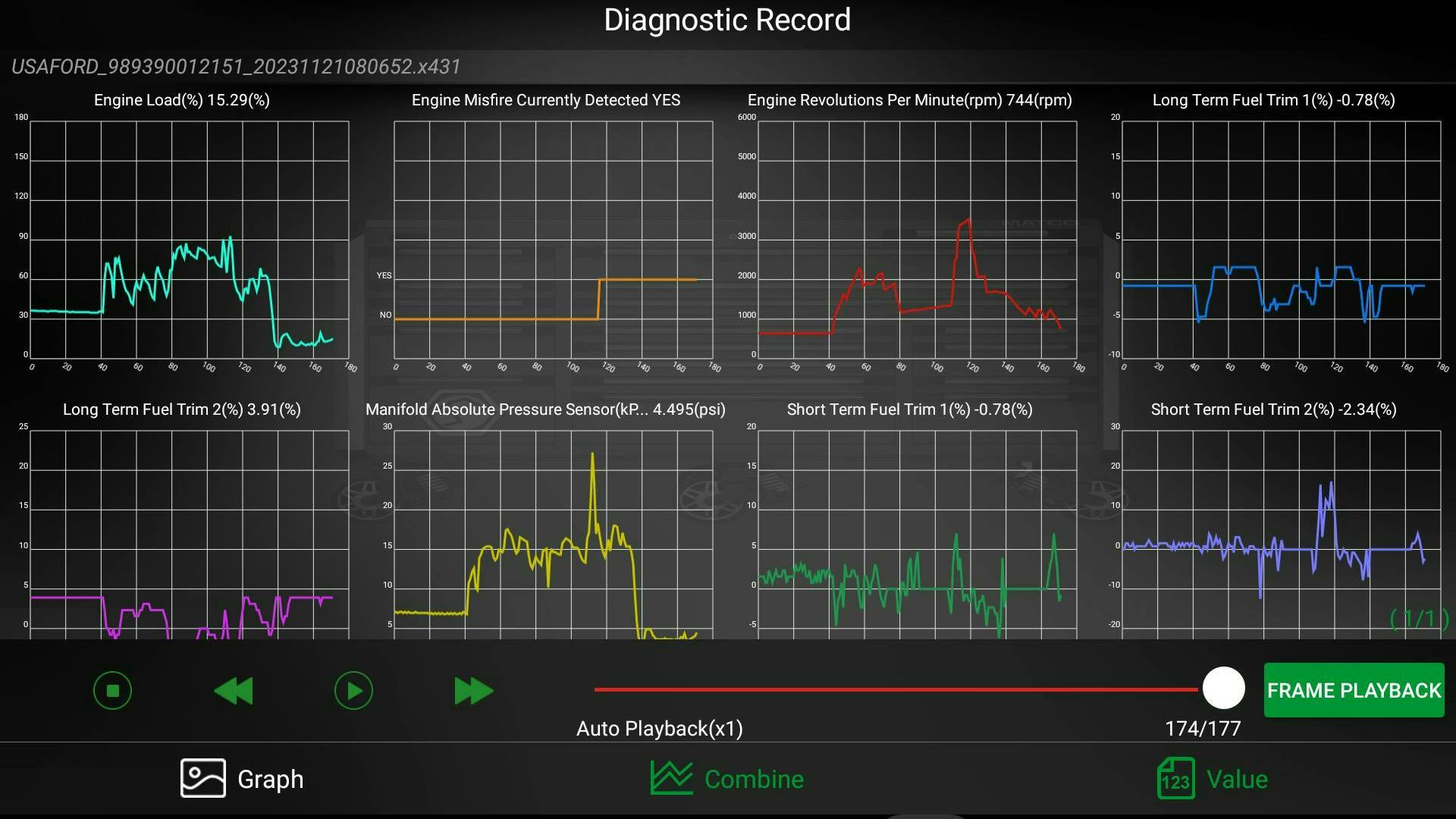Viewport: 1456px width, 819px height.
Task: Click the playback position handle
Action: pyautogui.click(x=1222, y=689)
